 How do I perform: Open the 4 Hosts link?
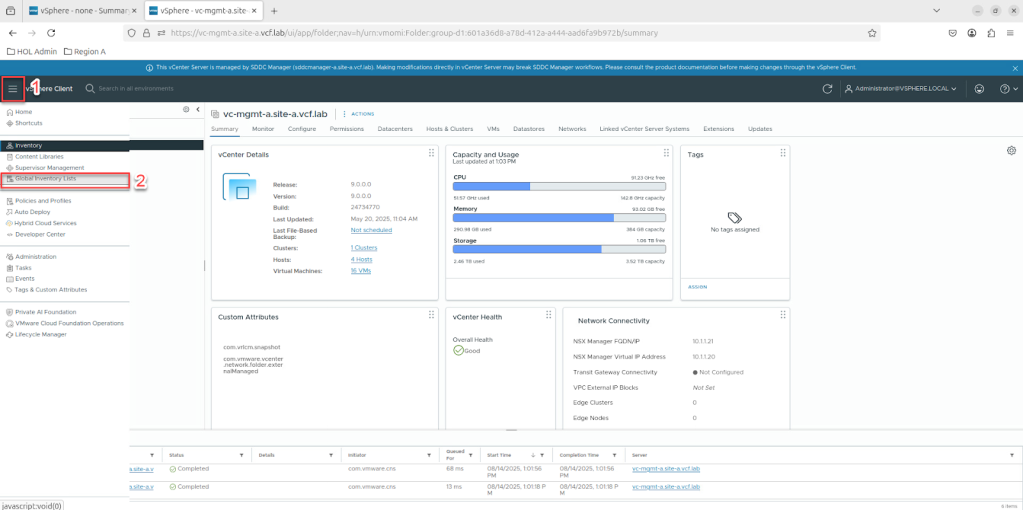click(x=361, y=260)
